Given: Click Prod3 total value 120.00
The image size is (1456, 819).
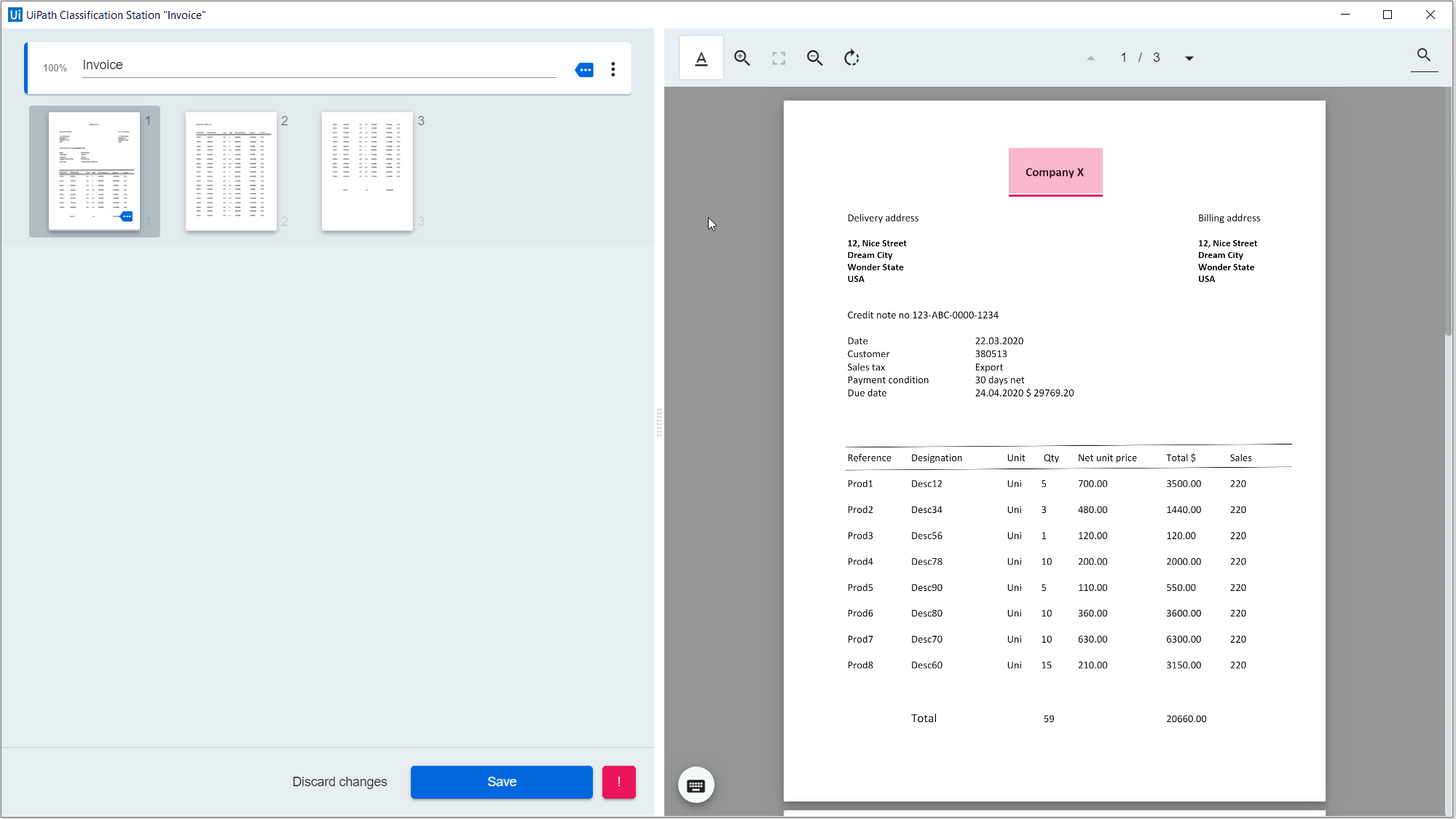Looking at the screenshot, I should [1181, 536].
